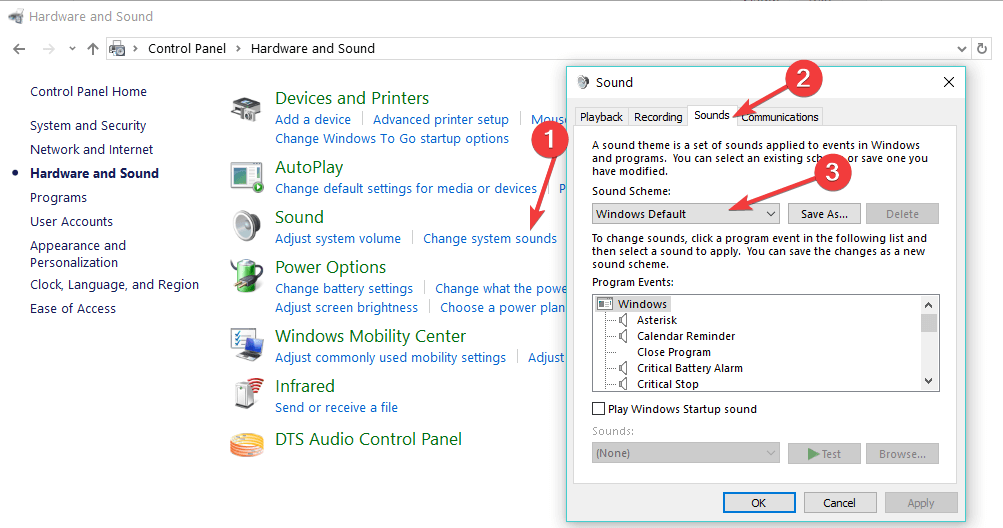
Task: Go up one level with up arrow
Action: pos(93,49)
